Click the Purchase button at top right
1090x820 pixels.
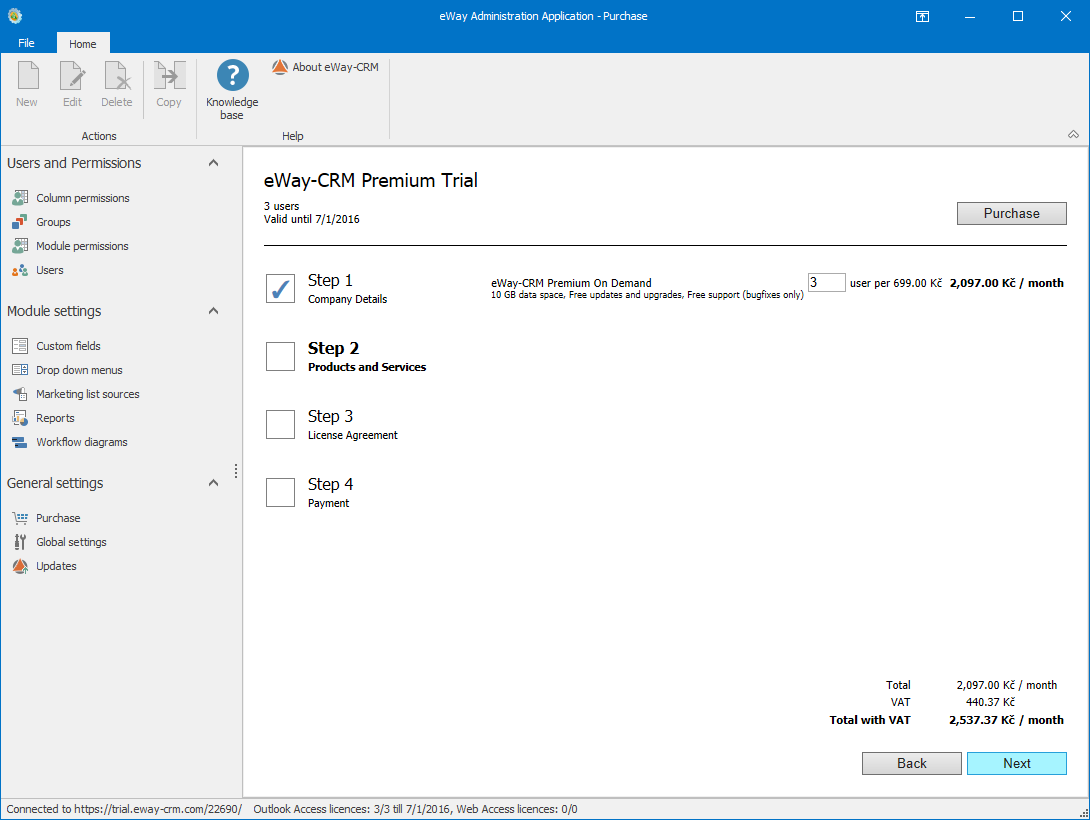(1011, 213)
